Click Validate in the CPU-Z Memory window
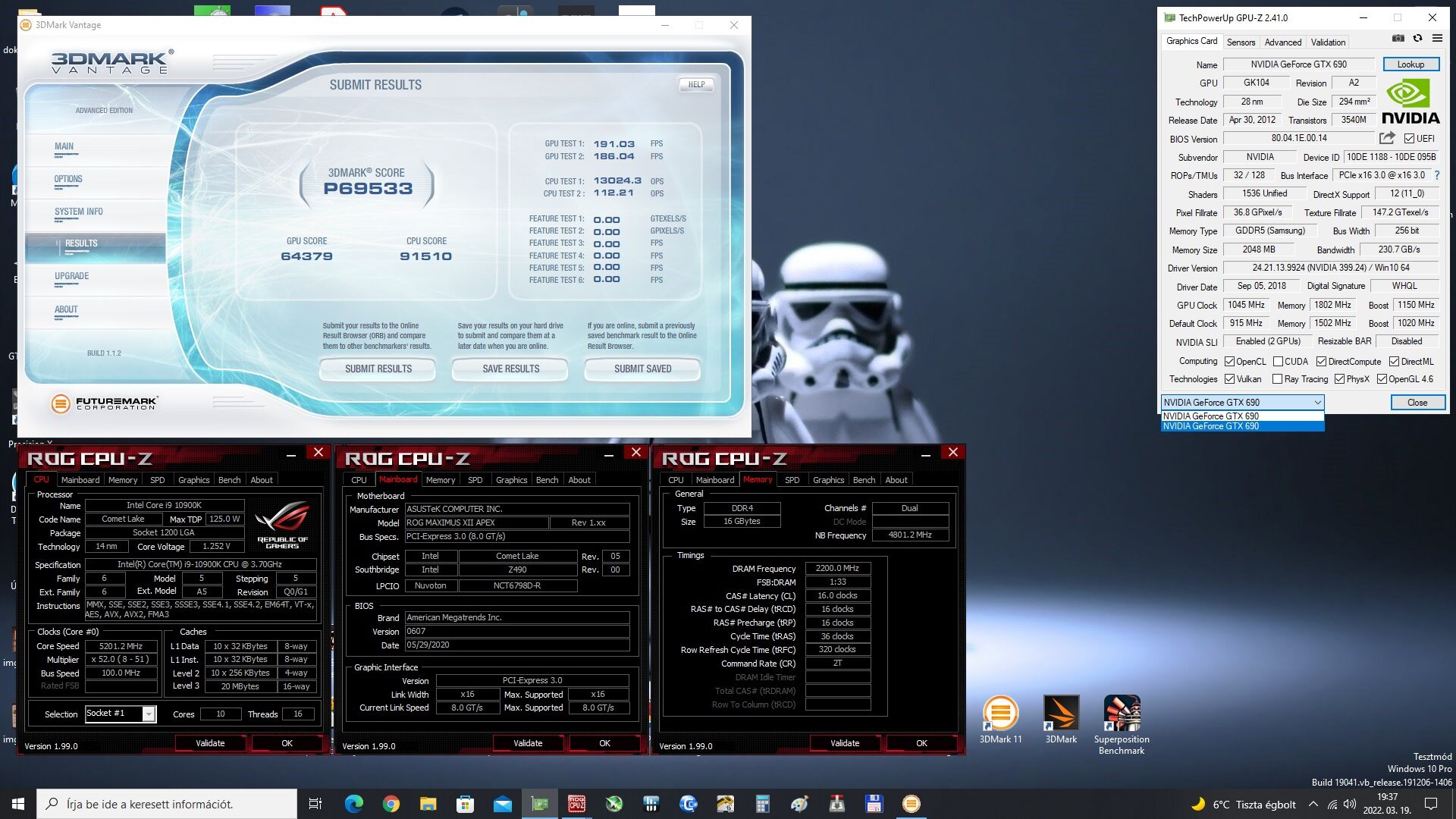Screen dimensions: 1456x819 coord(844,743)
